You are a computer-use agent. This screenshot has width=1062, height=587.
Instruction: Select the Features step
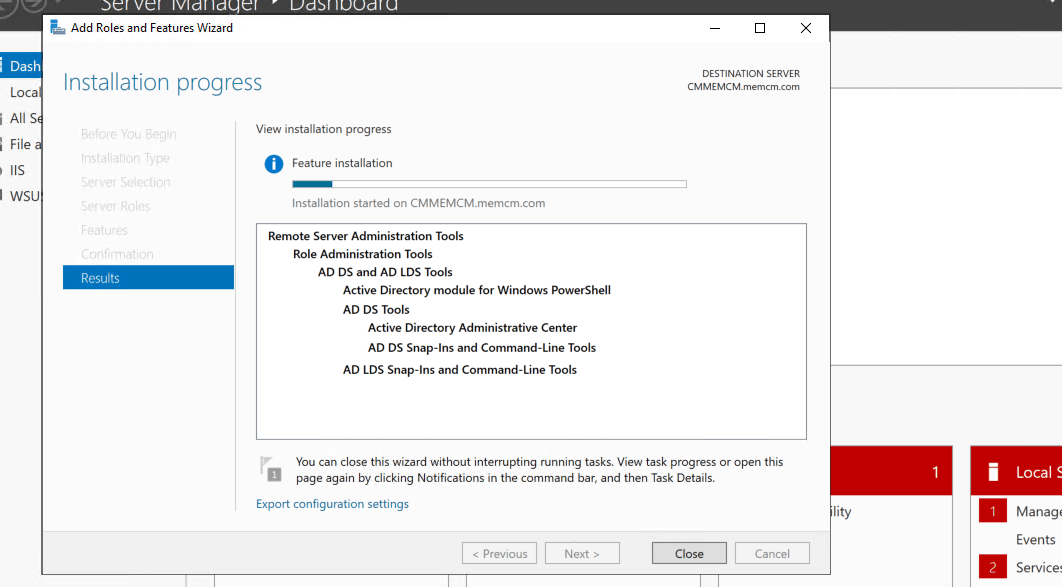[104, 230]
